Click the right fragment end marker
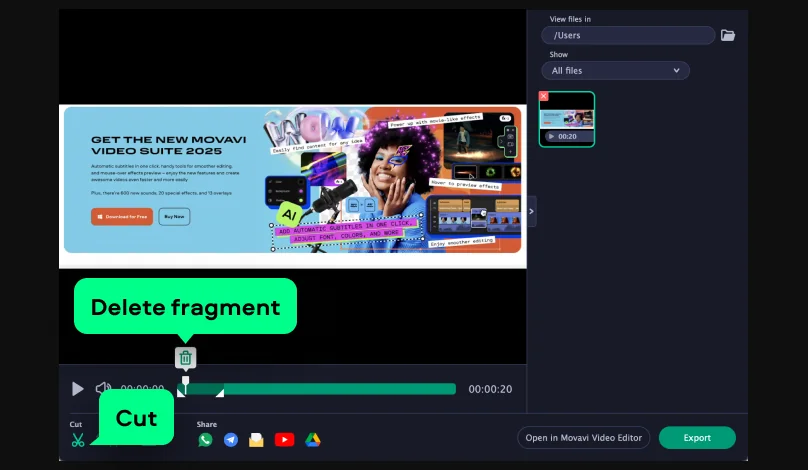The height and width of the screenshot is (470, 808). click(220, 393)
